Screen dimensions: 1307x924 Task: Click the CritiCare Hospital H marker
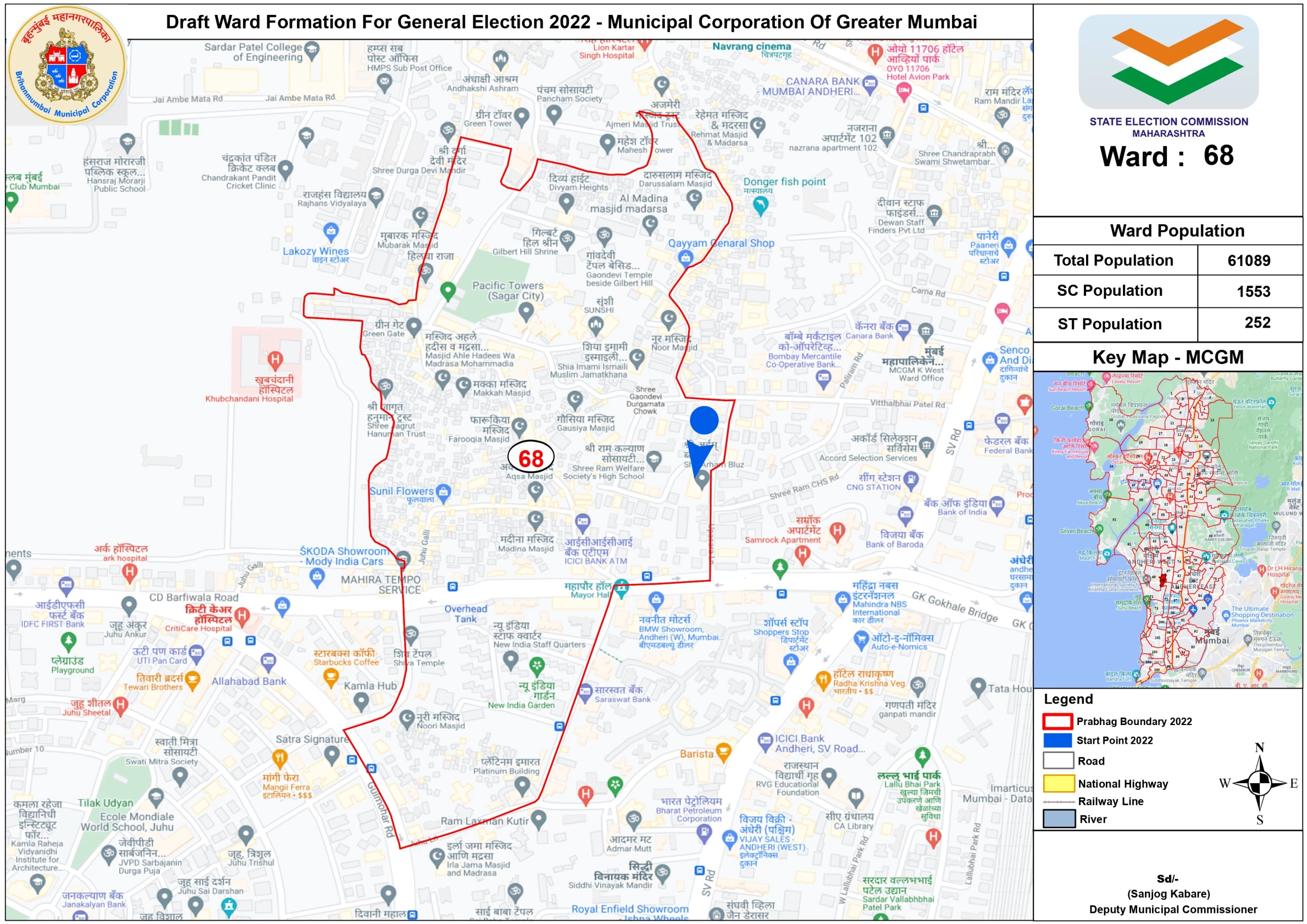(242, 615)
